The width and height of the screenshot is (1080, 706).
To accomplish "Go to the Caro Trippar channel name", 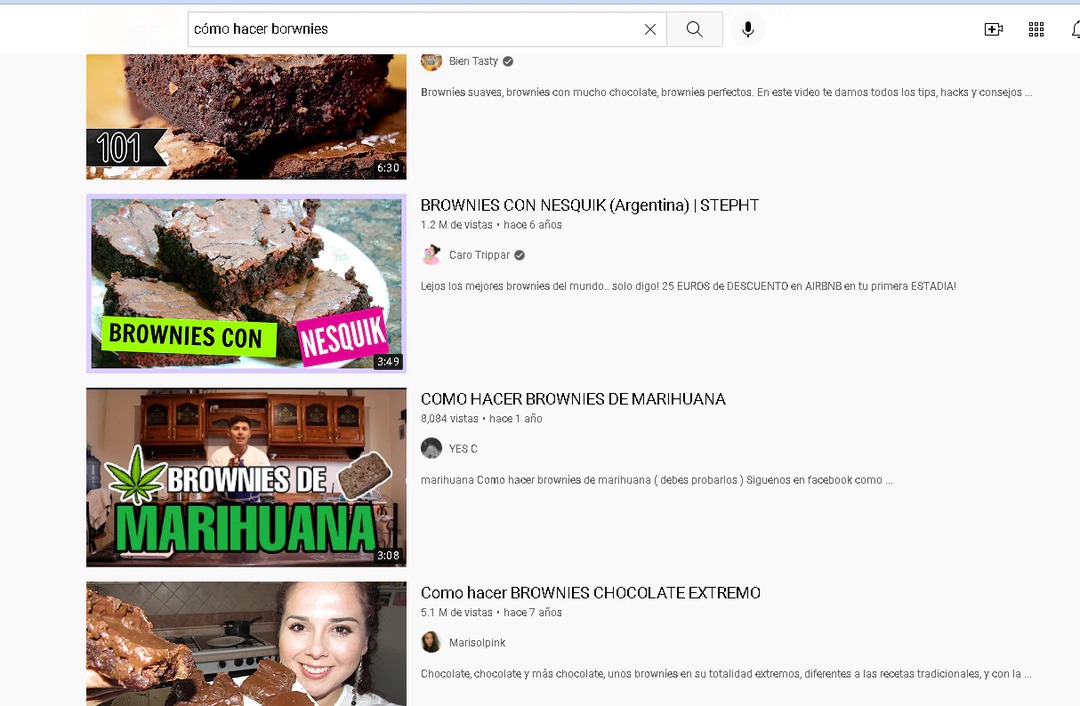I will click(479, 255).
